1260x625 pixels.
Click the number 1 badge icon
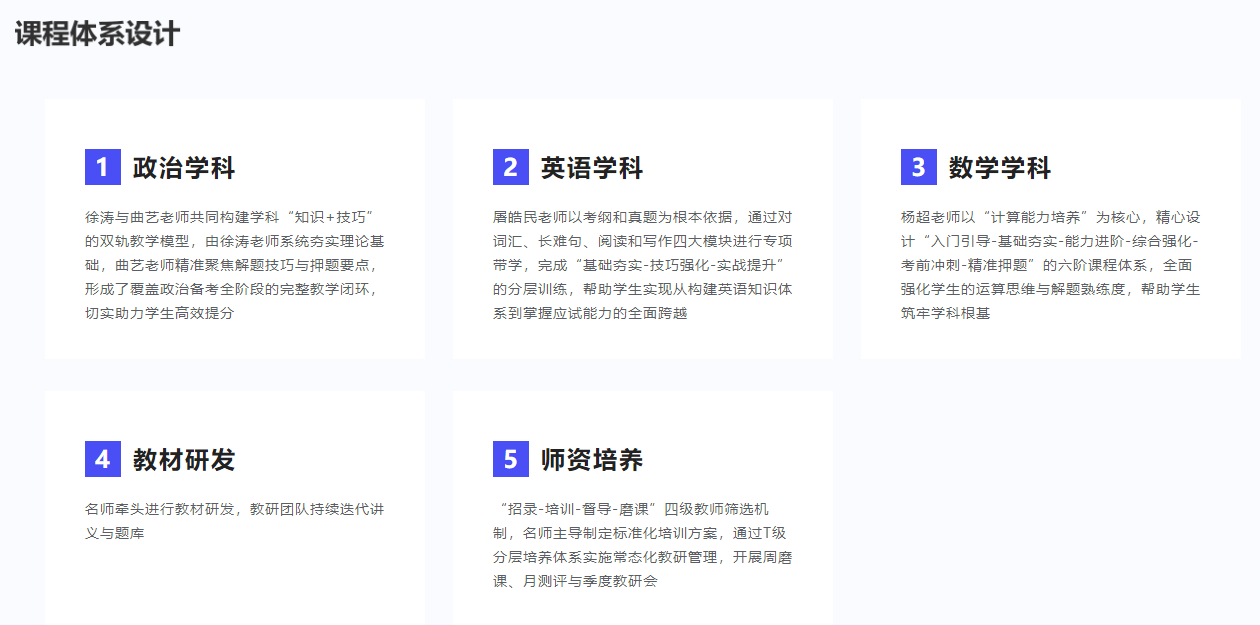102,167
